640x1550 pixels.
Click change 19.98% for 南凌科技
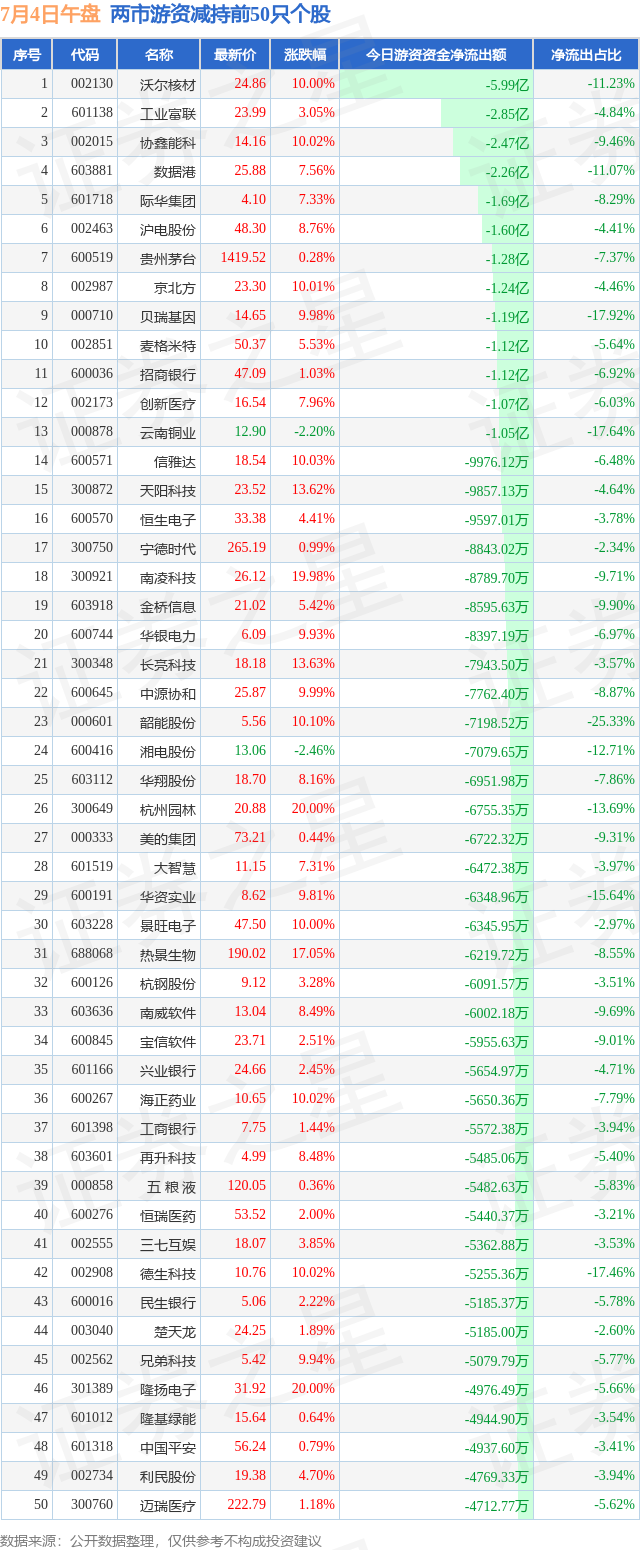point(315,577)
